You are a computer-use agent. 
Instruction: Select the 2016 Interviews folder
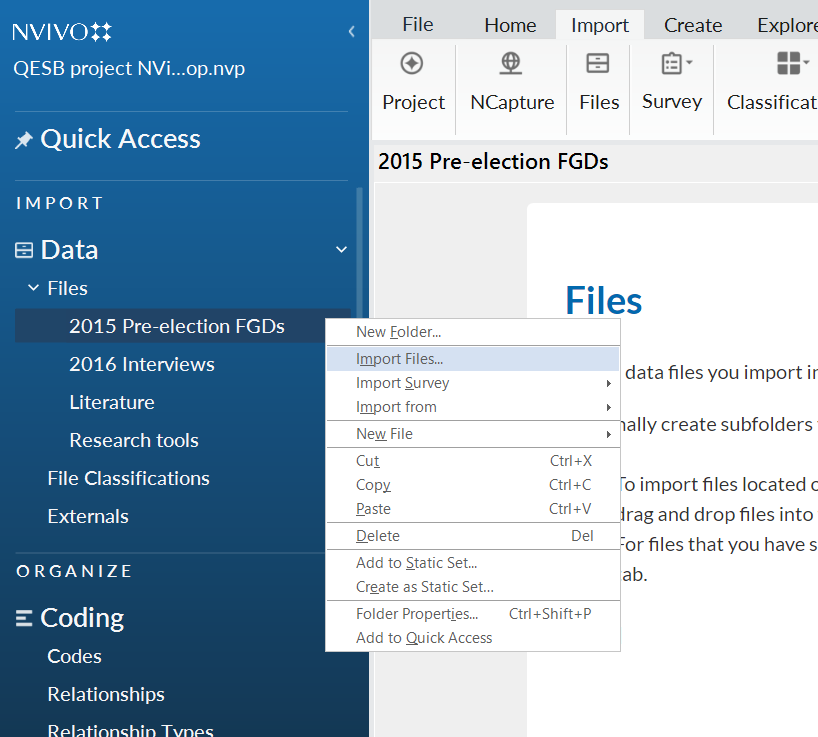tap(141, 364)
